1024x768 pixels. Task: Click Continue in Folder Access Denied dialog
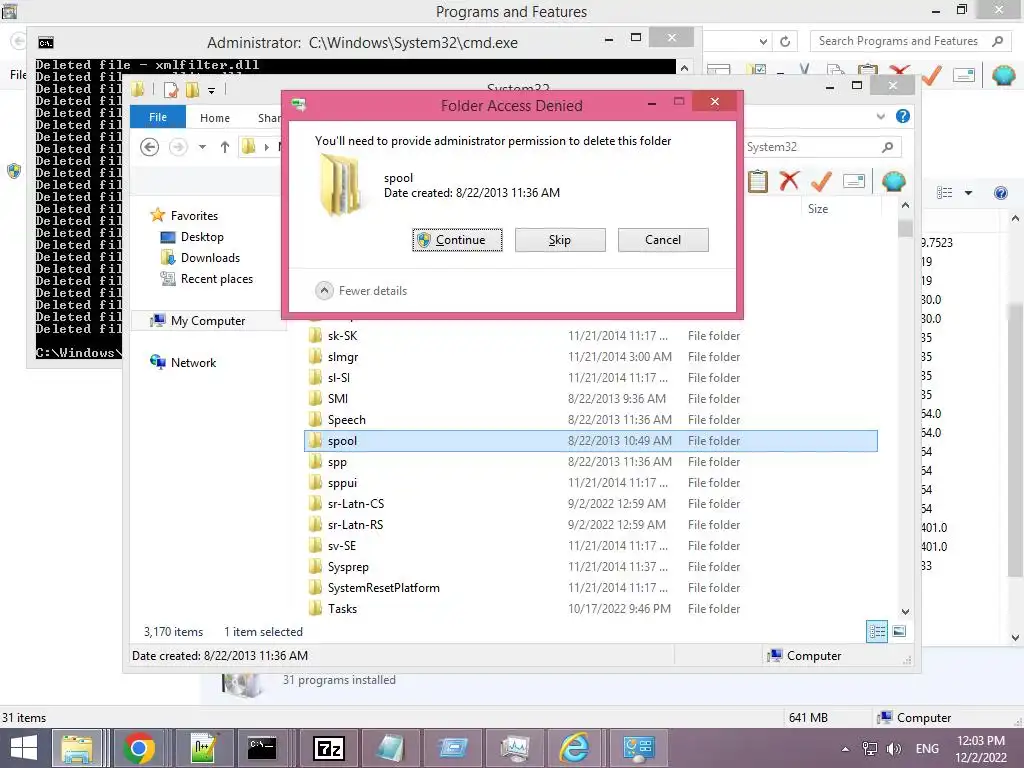coord(457,240)
